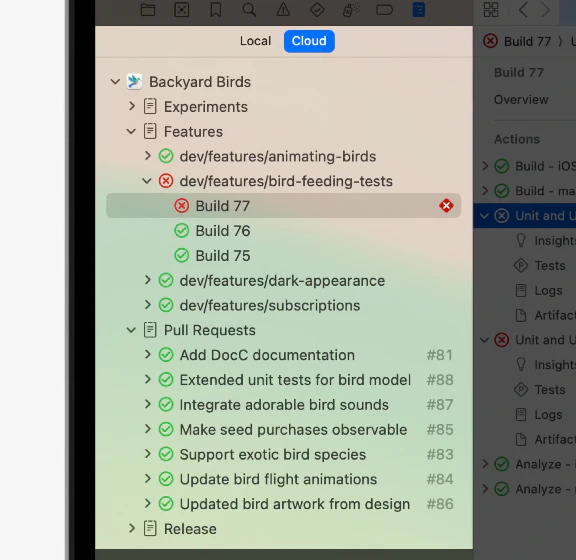This screenshot has width=576, height=560.
Task: Select Make seed purchases observable row
Action: (x=283, y=429)
